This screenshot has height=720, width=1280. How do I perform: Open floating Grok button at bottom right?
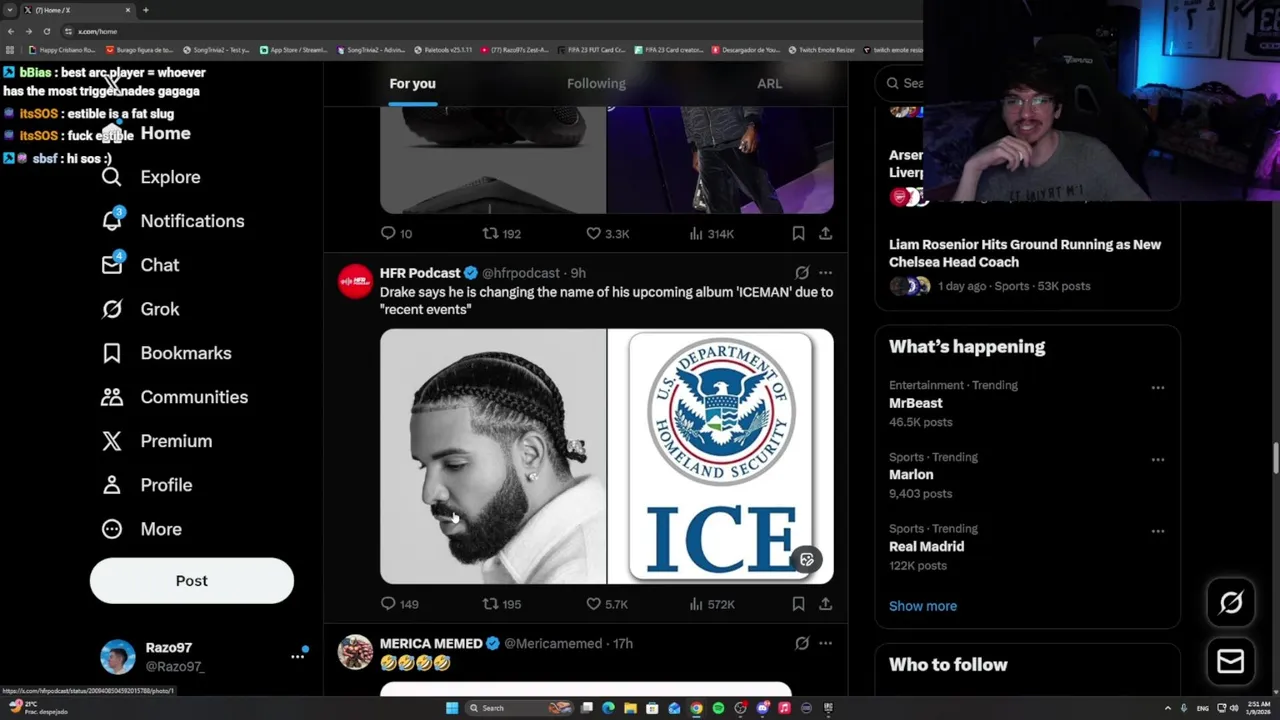tap(1231, 602)
